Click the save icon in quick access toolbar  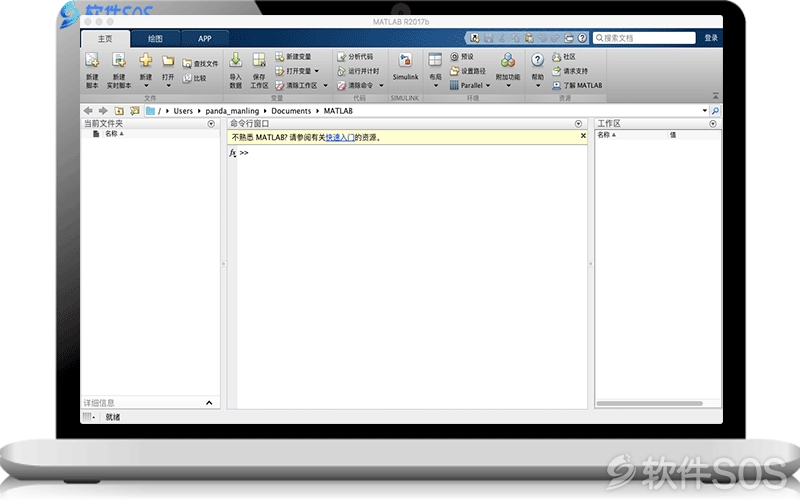click(488, 38)
